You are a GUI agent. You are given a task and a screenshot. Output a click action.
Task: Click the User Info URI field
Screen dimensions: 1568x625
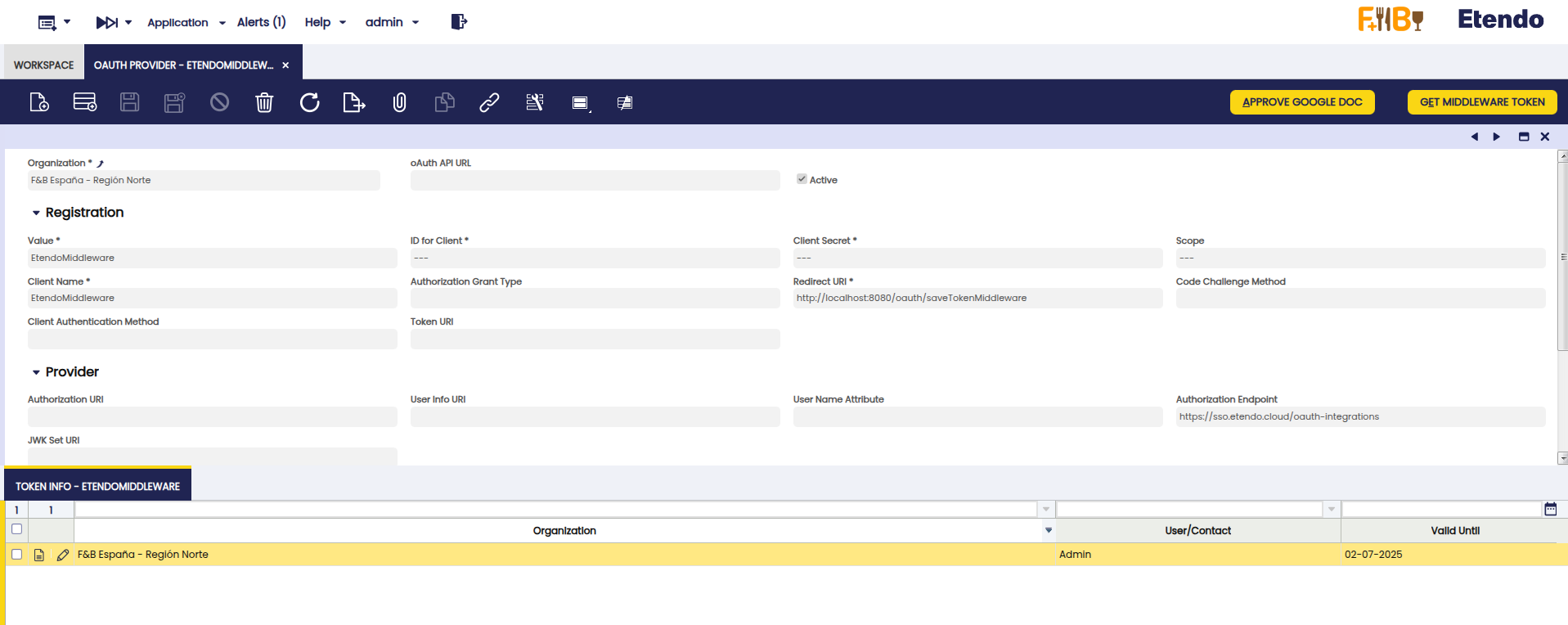595,416
